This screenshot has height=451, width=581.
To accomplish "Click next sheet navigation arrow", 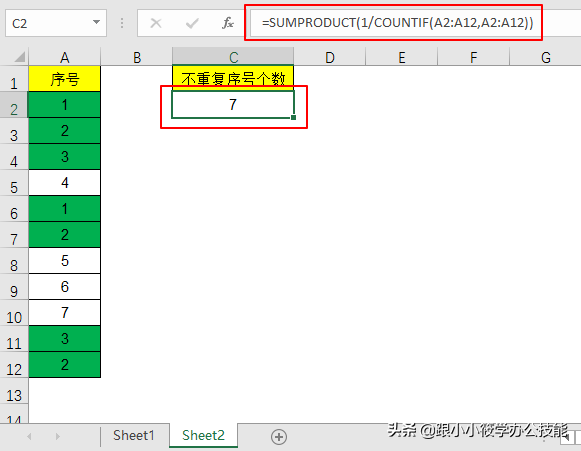I will coord(57,437).
